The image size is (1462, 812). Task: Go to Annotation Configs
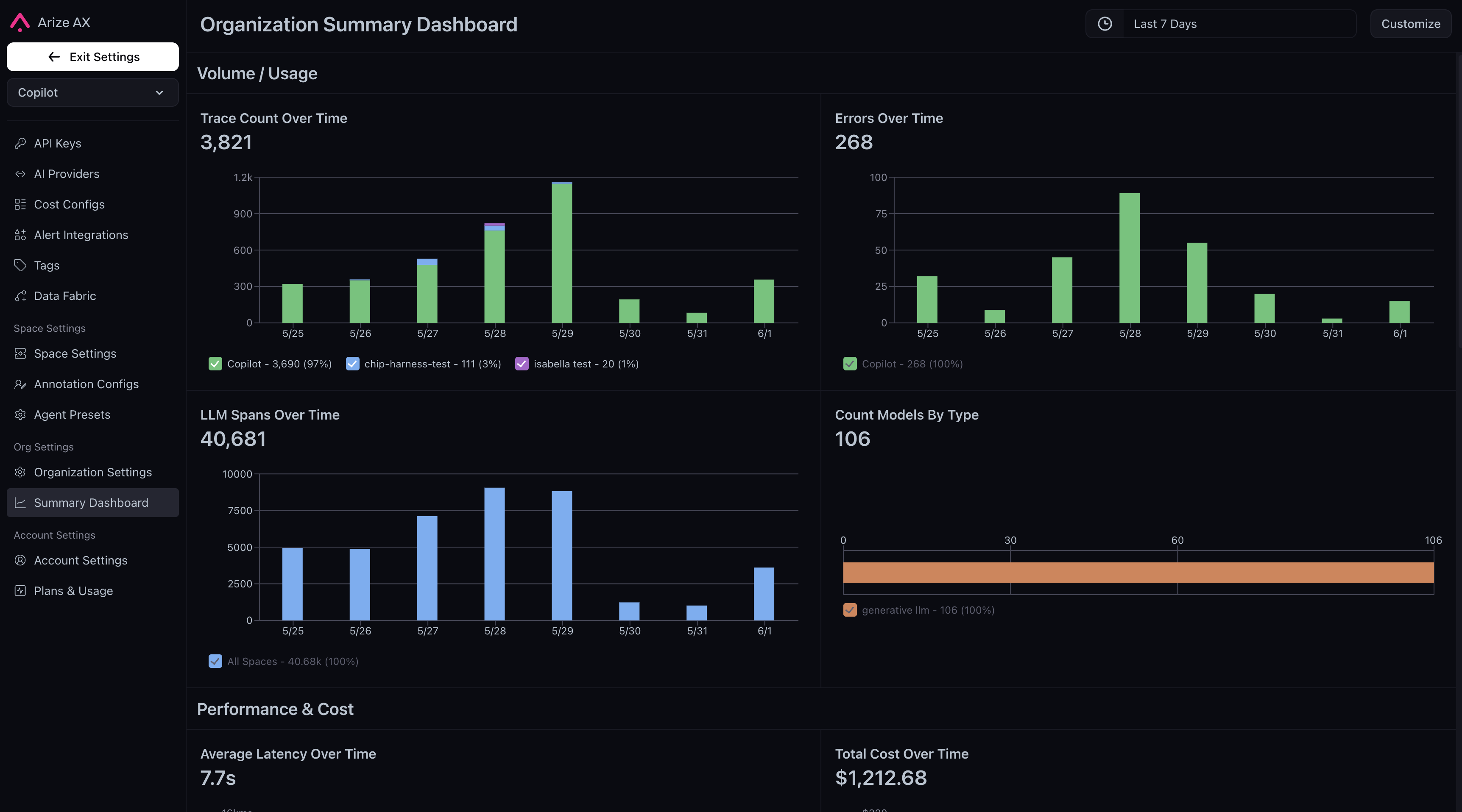click(x=92, y=384)
